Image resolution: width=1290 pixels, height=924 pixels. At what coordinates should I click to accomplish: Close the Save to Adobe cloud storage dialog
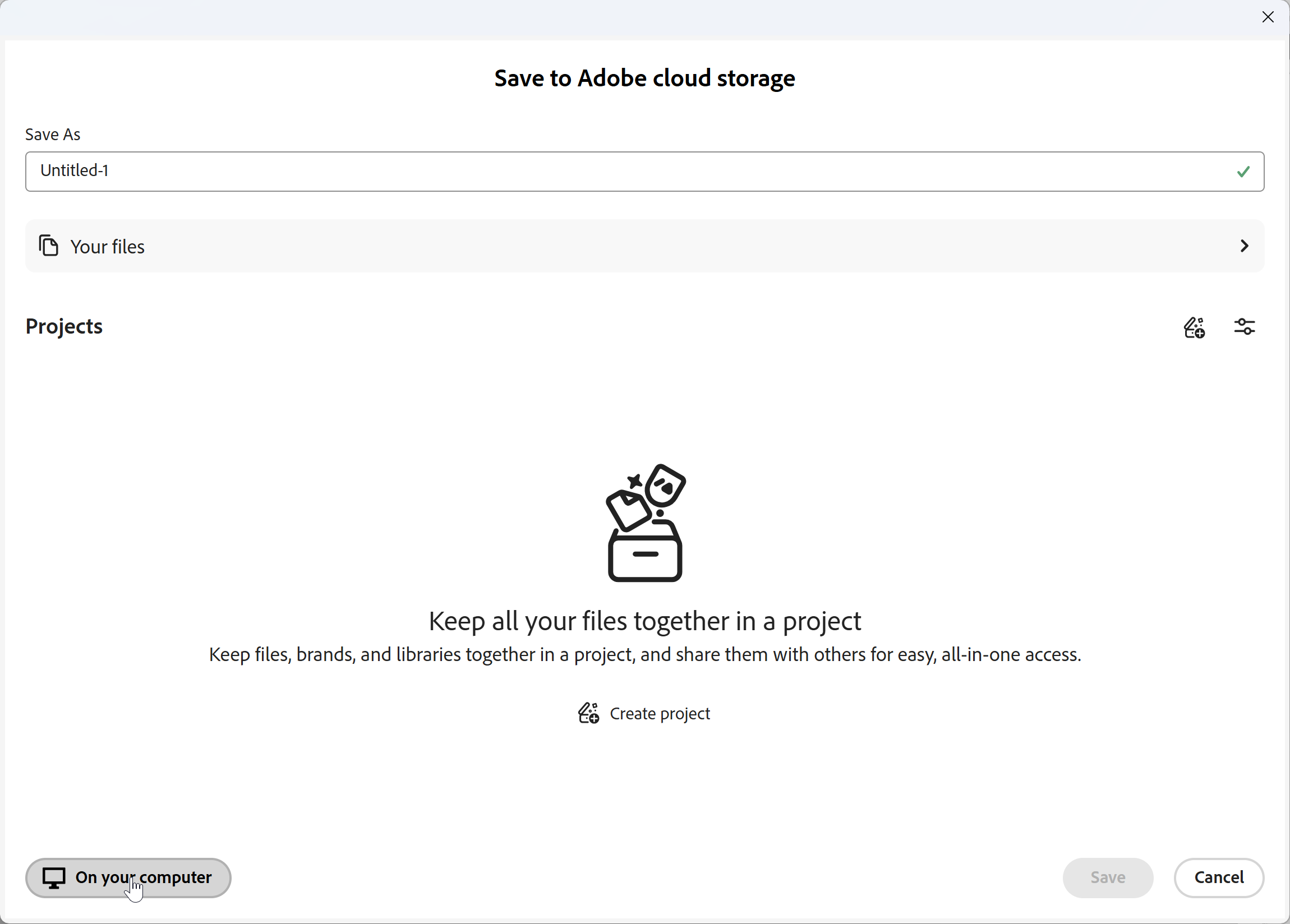[1268, 17]
